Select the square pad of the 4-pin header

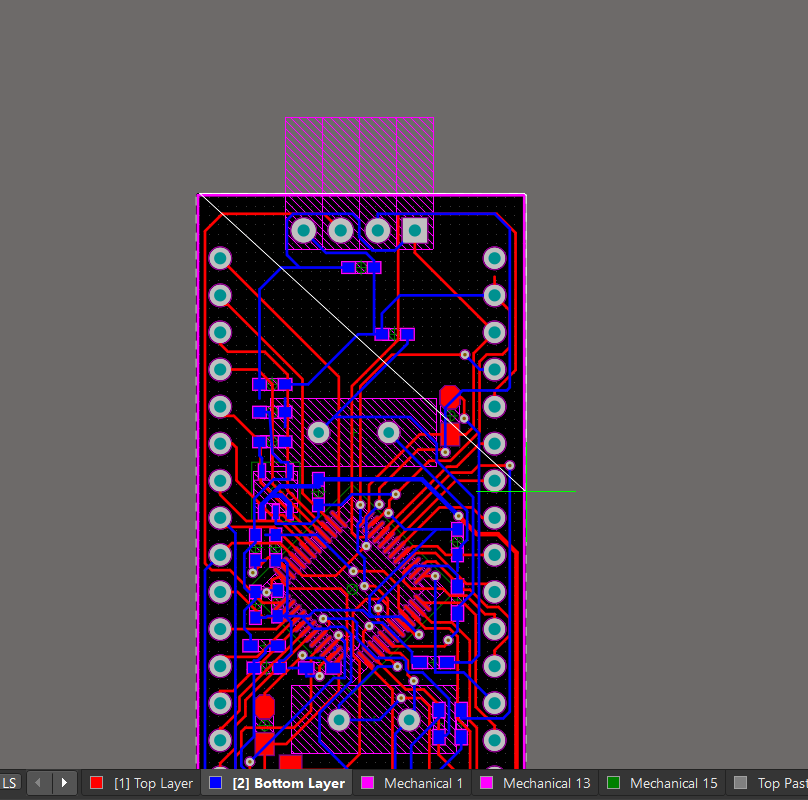click(415, 230)
